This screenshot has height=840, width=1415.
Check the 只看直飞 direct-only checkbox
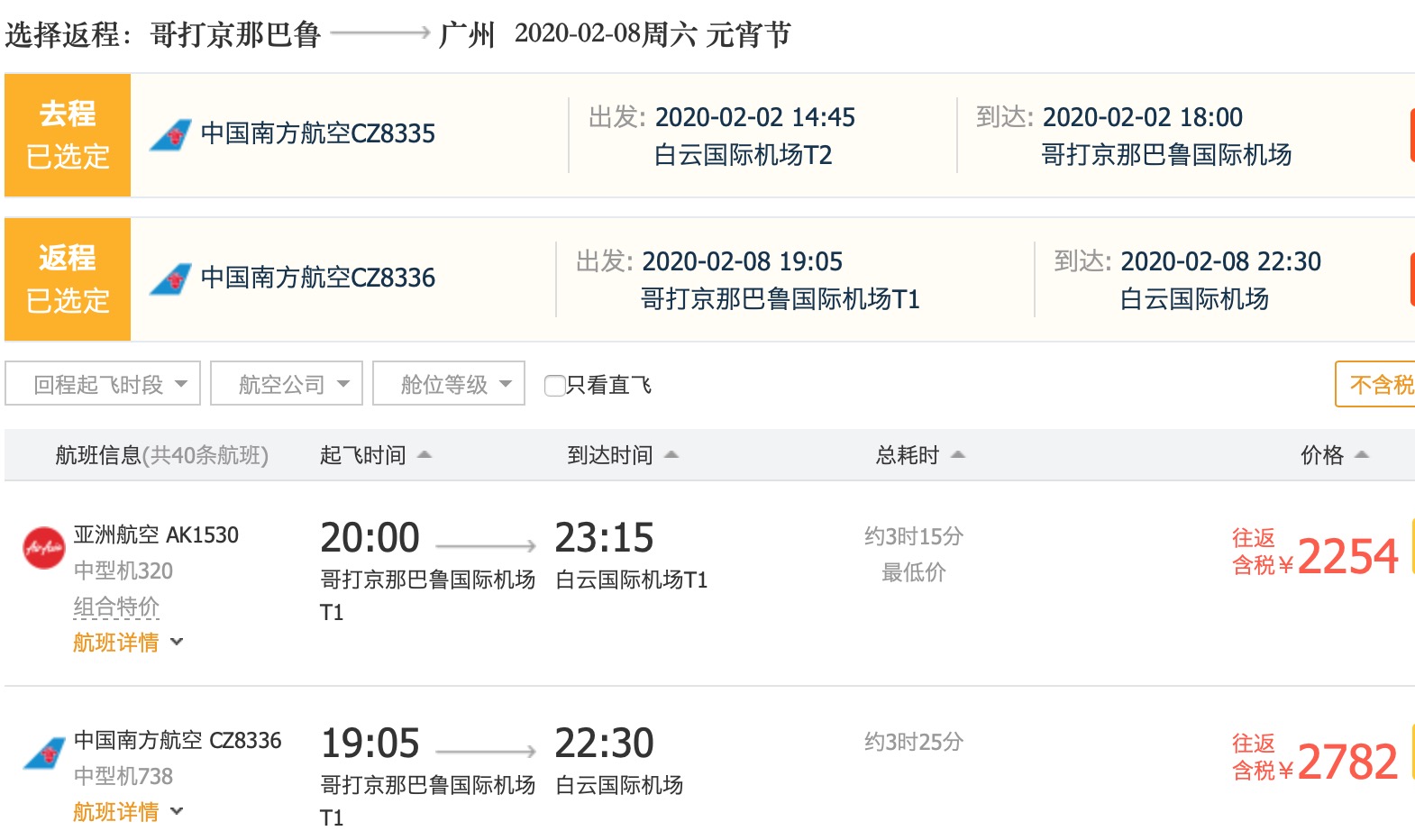pyautogui.click(x=554, y=386)
